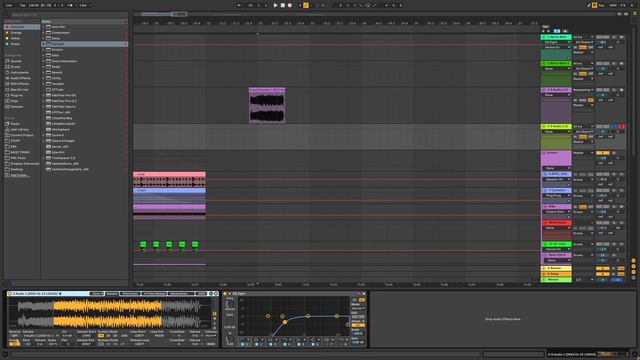This screenshot has height=360, width=640.
Task: Toggle the EQ Eight device activator
Action: tap(225, 293)
